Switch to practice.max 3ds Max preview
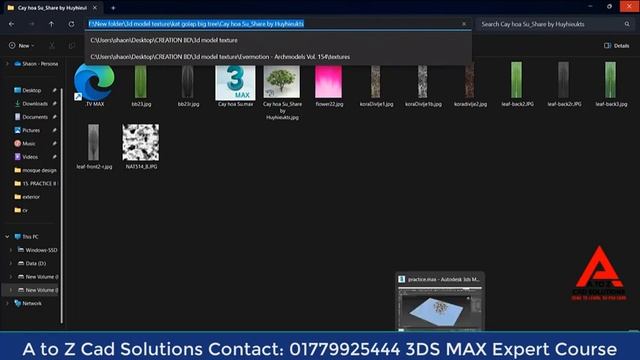Image resolution: width=640 pixels, height=360 pixels. (440, 301)
